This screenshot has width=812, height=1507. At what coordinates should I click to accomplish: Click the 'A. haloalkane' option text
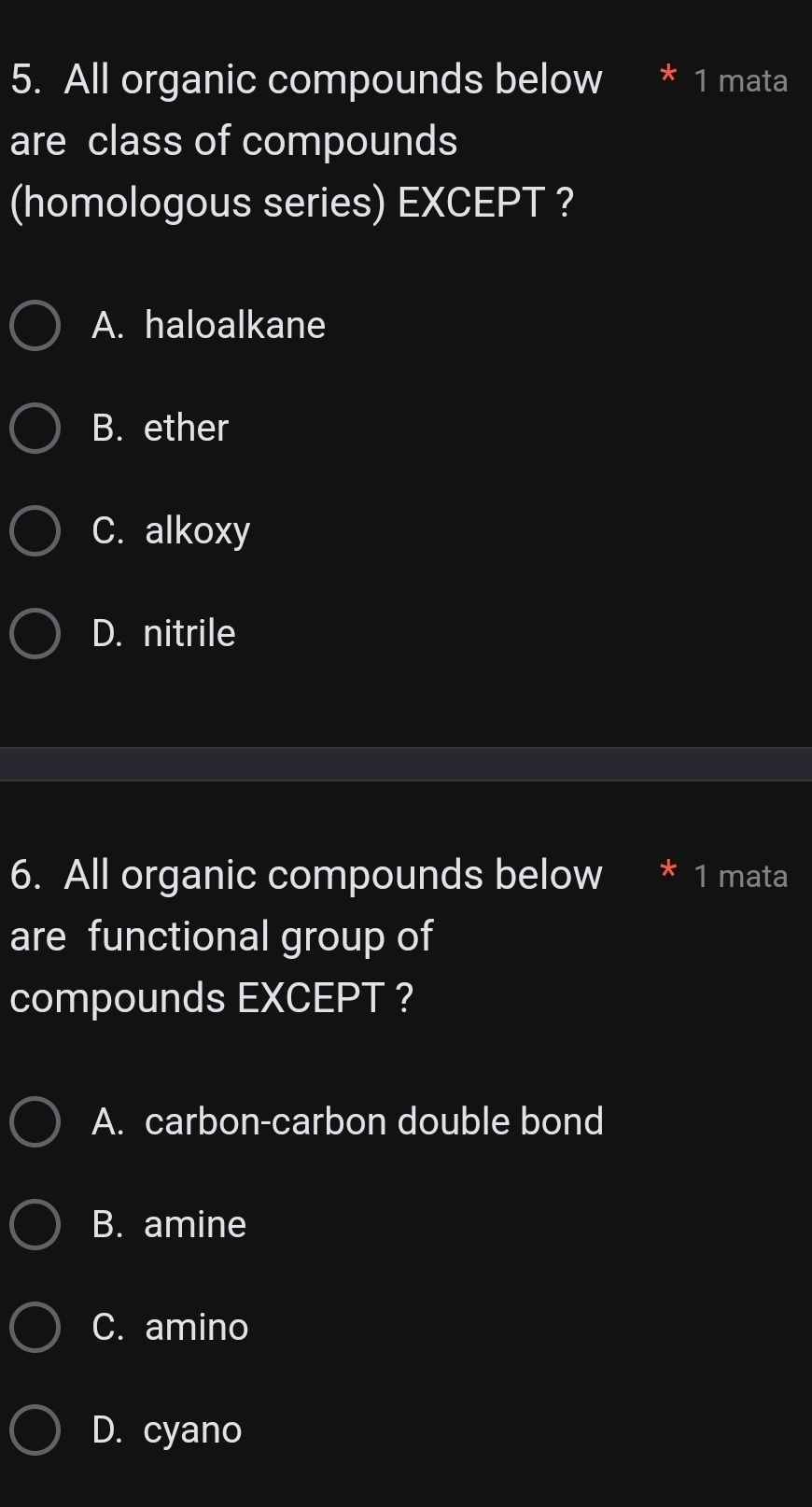(209, 326)
